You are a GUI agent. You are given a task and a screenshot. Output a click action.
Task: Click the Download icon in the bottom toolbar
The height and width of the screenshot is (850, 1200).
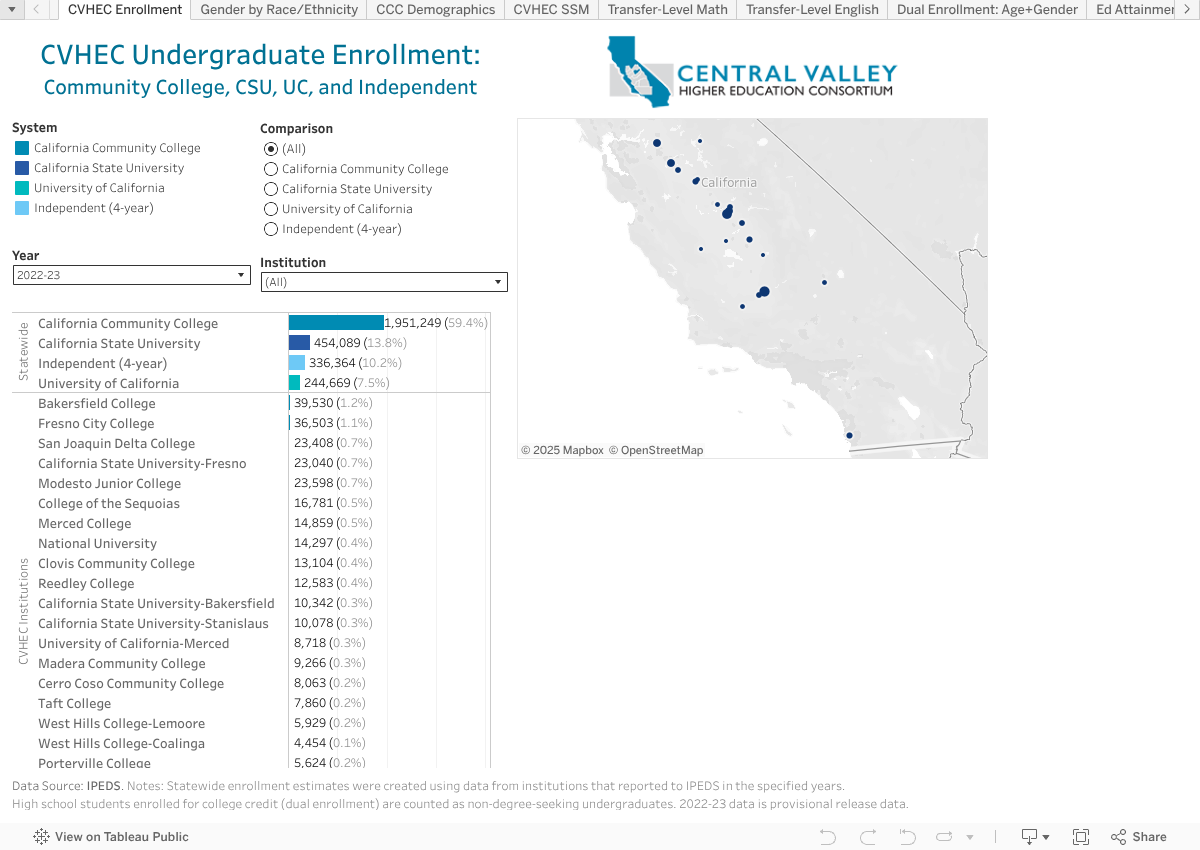(1029, 837)
